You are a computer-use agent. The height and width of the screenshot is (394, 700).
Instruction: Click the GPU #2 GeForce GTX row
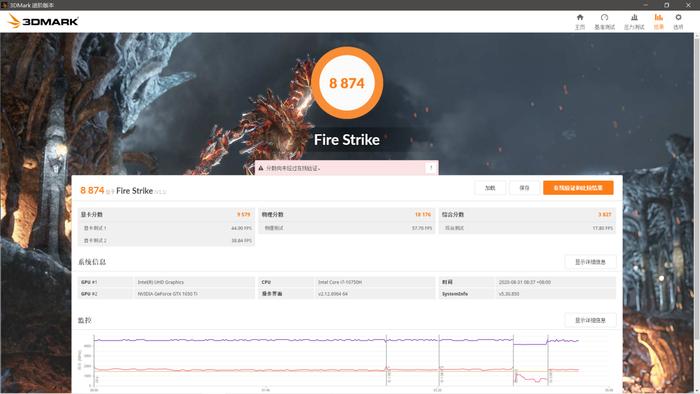[x=166, y=294]
